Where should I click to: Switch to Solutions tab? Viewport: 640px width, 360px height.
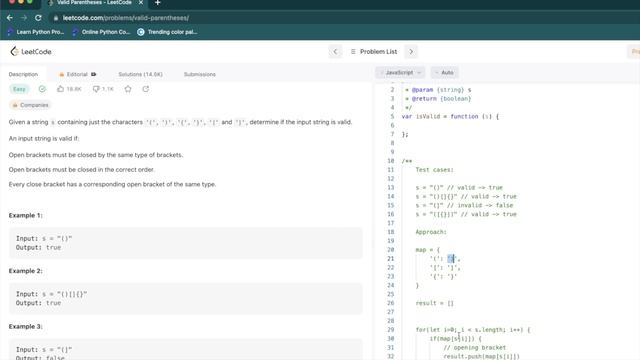click(140, 74)
